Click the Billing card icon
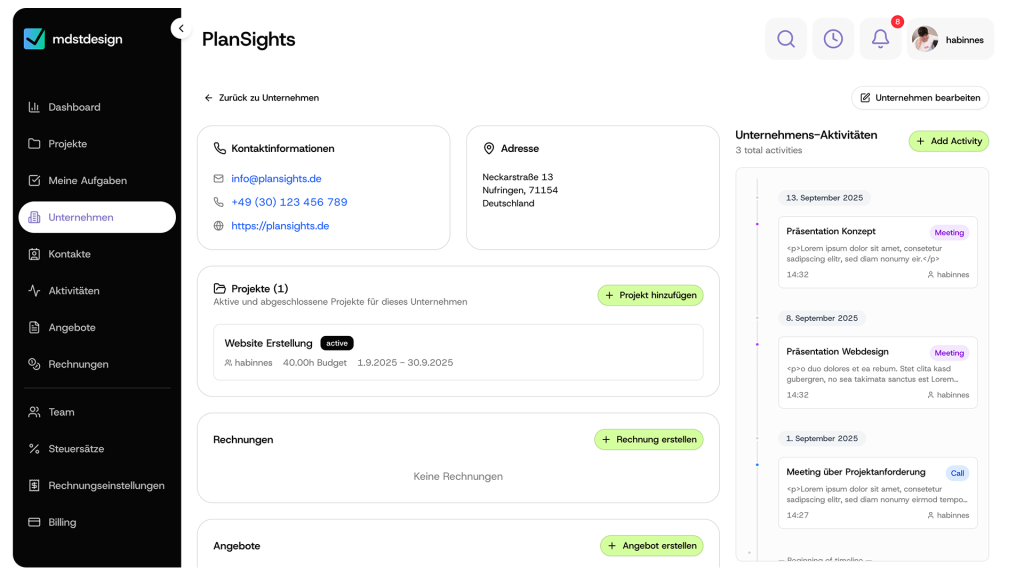 (x=34, y=522)
